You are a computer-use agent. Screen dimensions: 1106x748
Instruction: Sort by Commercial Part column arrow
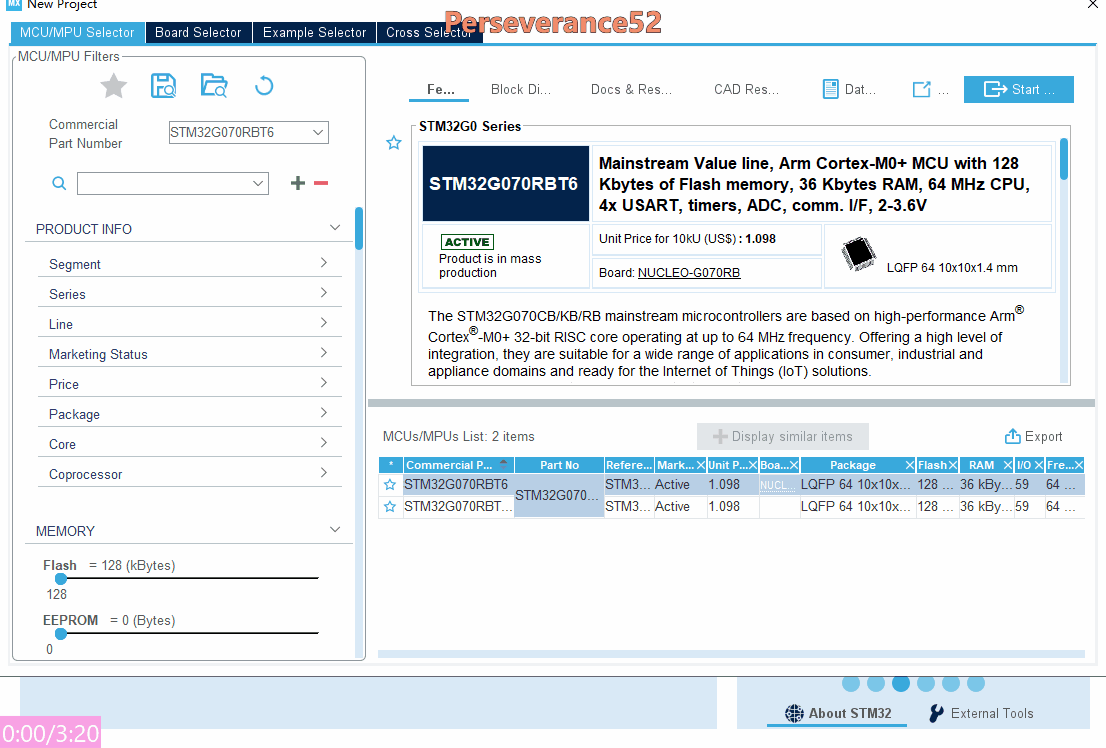[x=504, y=464]
